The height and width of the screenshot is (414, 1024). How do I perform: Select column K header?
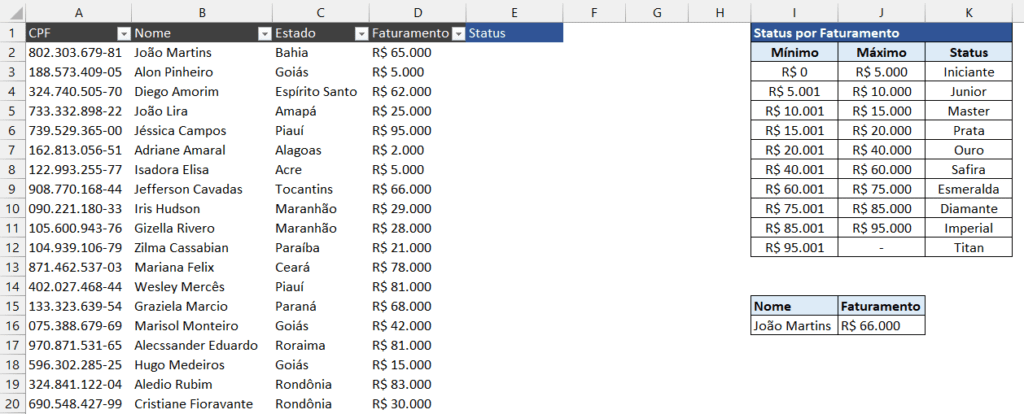click(x=968, y=12)
